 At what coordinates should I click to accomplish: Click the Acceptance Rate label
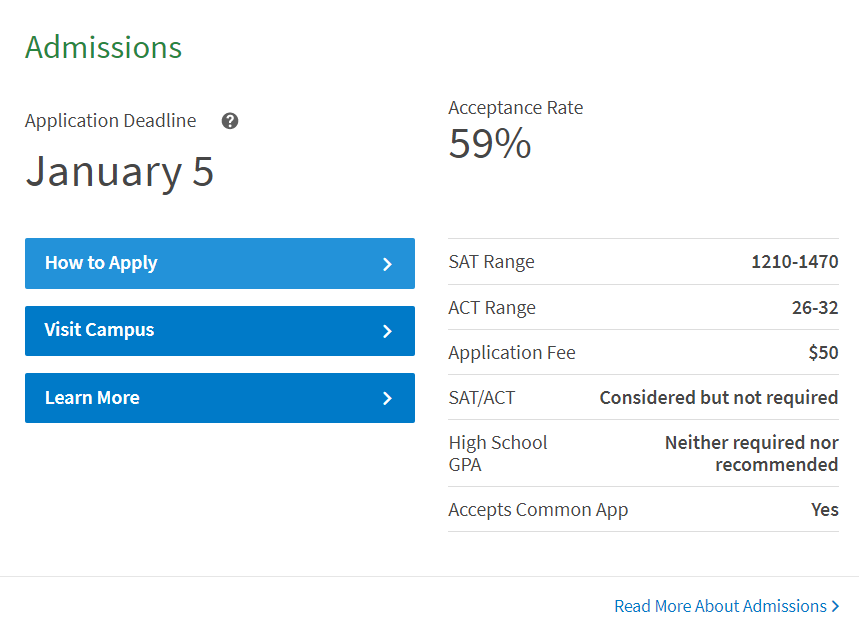pos(515,108)
